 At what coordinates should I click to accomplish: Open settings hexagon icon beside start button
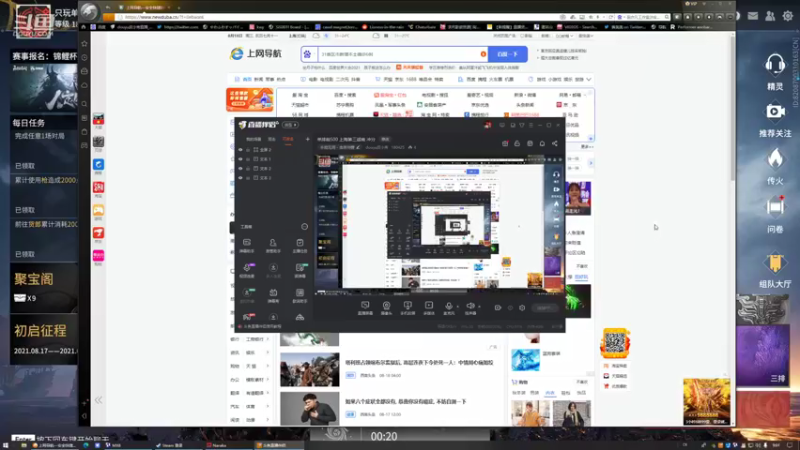click(522, 308)
